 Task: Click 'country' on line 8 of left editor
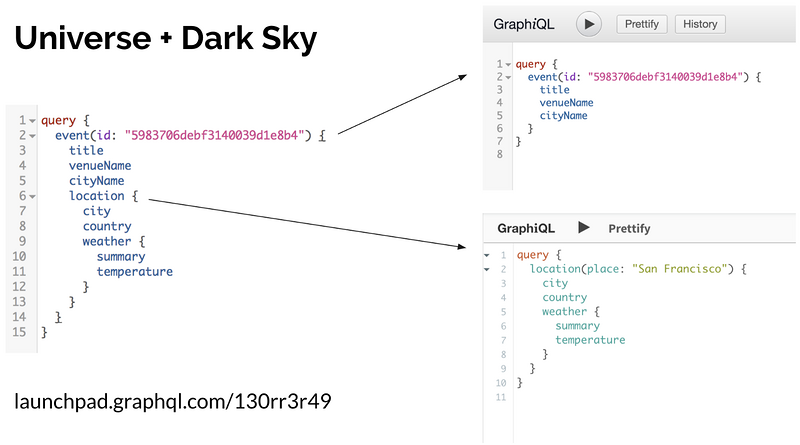[x=107, y=226]
